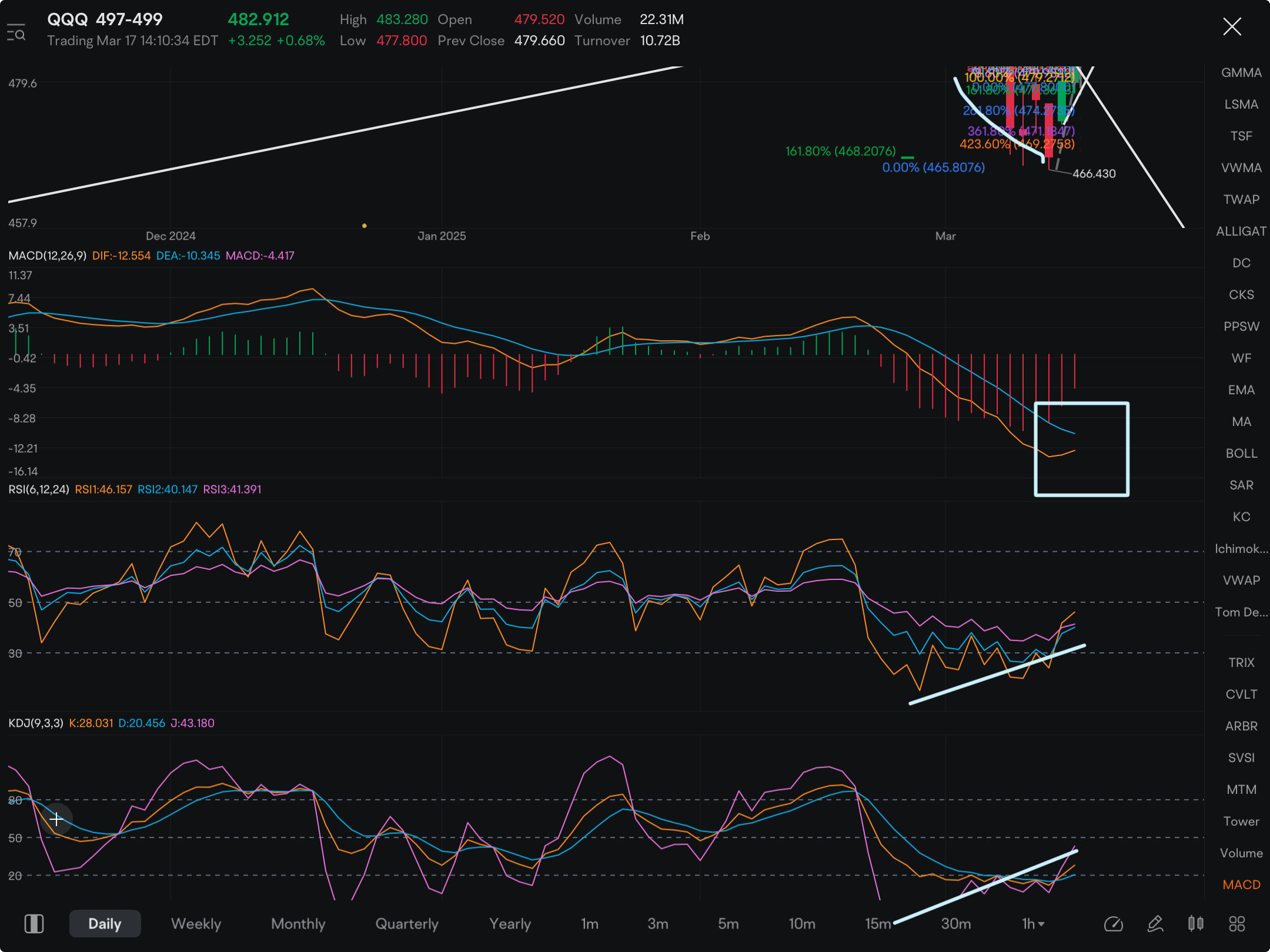
Task: Toggle the split panel layout icon
Action: [34, 924]
